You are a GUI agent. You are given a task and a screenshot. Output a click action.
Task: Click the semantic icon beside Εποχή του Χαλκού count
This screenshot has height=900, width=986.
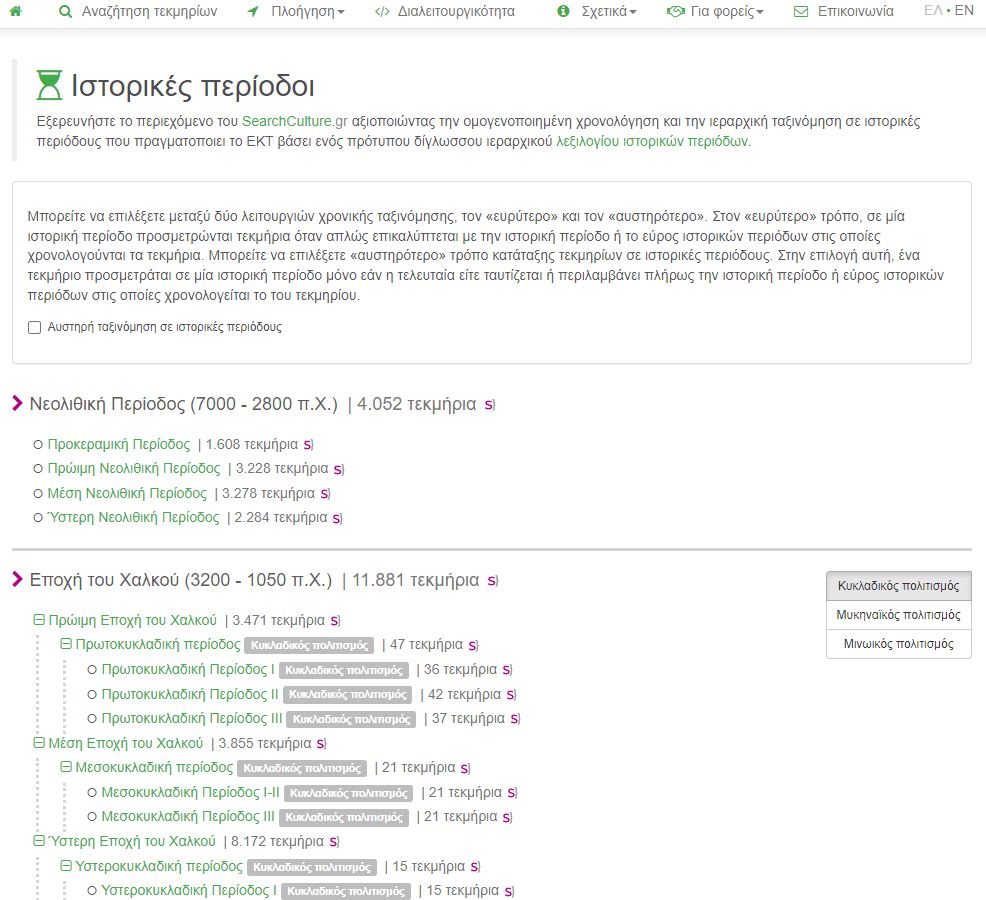493,581
